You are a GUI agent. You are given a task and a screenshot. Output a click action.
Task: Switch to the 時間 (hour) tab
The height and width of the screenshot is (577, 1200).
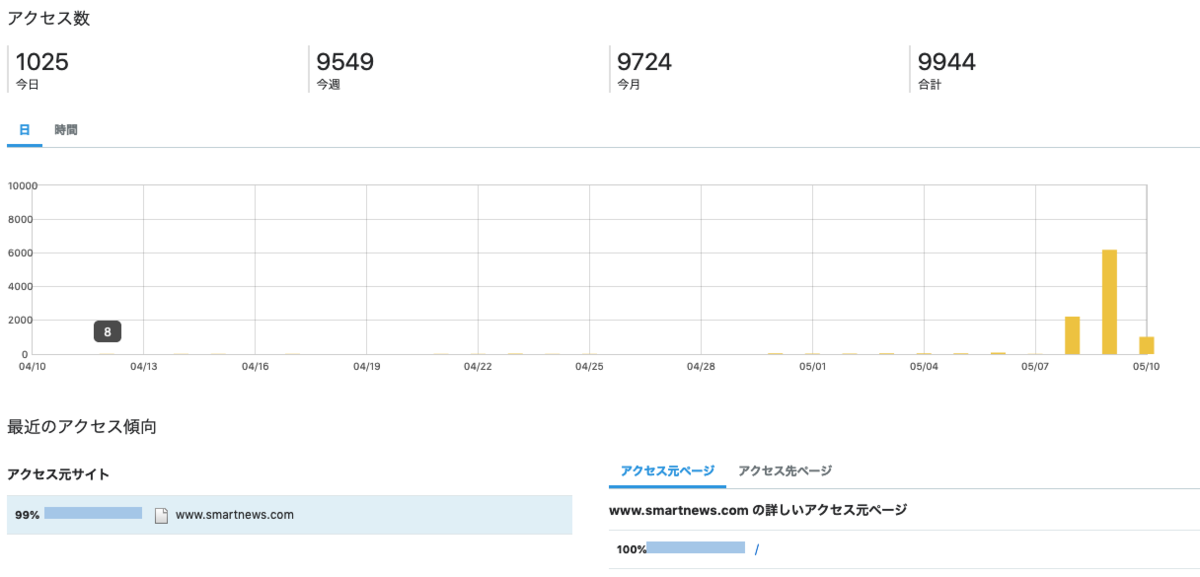point(66,130)
